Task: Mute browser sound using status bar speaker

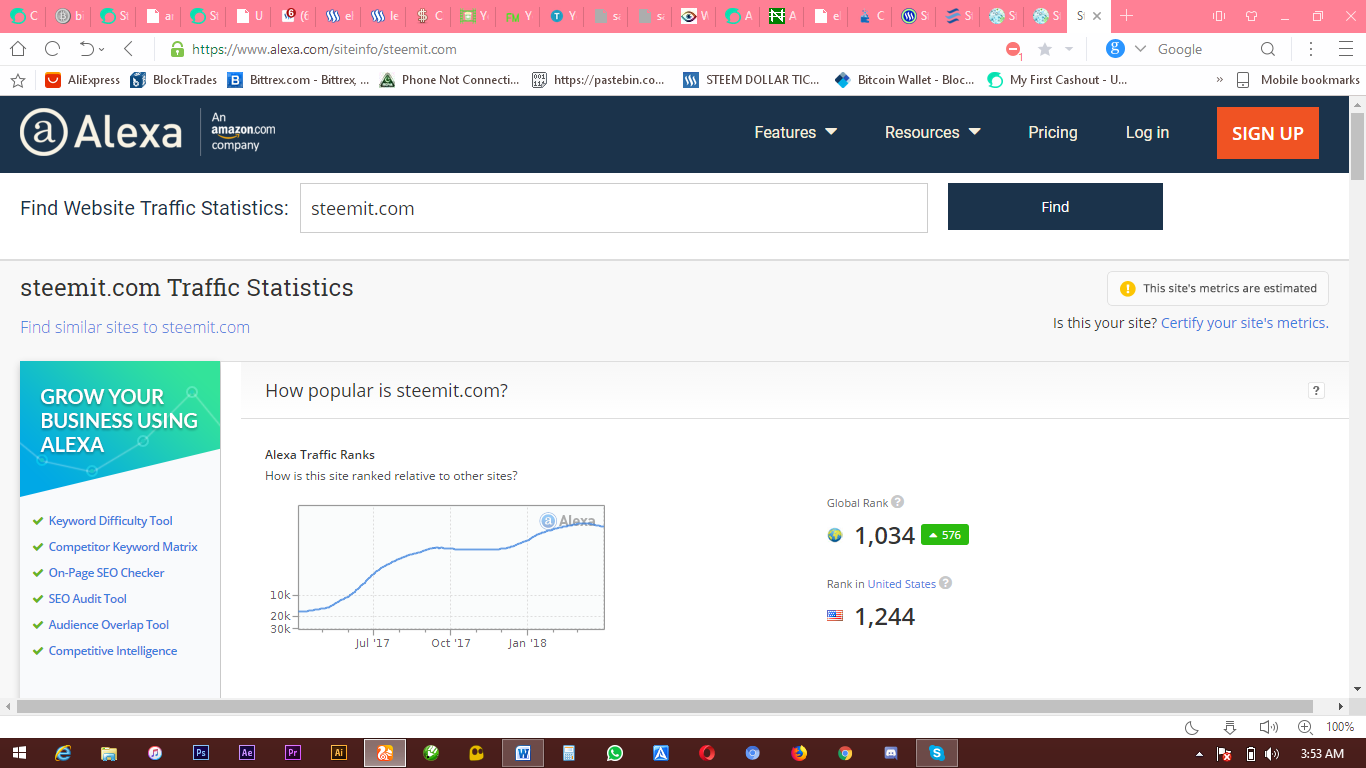Action: [x=1268, y=727]
